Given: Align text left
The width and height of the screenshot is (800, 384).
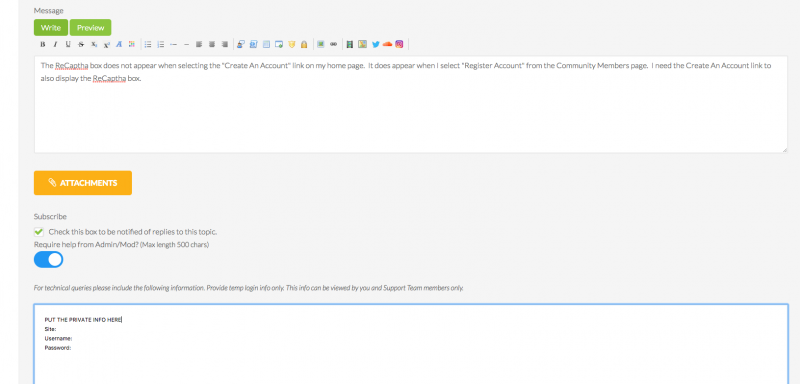Looking at the screenshot, I should click(x=199, y=44).
